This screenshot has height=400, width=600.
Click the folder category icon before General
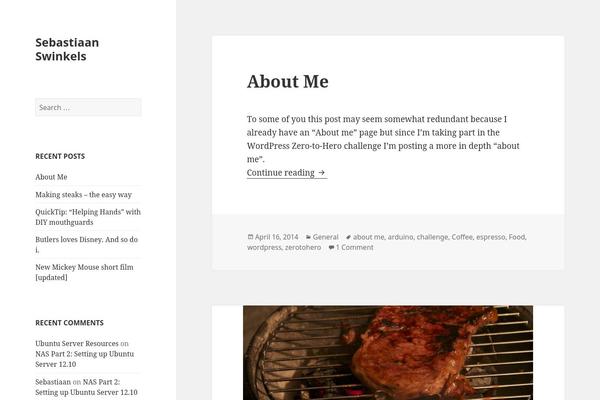(x=309, y=237)
